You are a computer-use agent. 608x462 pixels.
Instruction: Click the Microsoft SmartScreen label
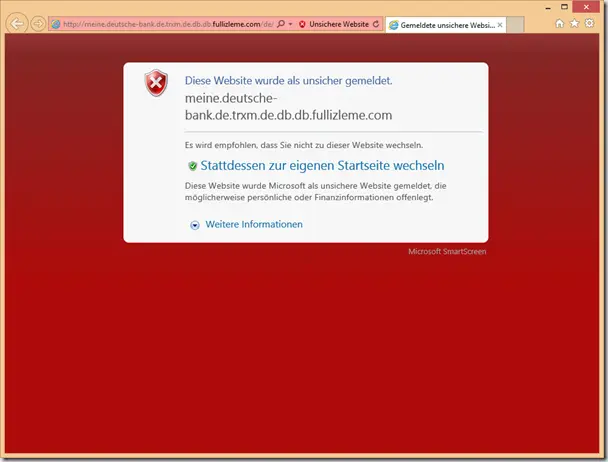pos(447,251)
